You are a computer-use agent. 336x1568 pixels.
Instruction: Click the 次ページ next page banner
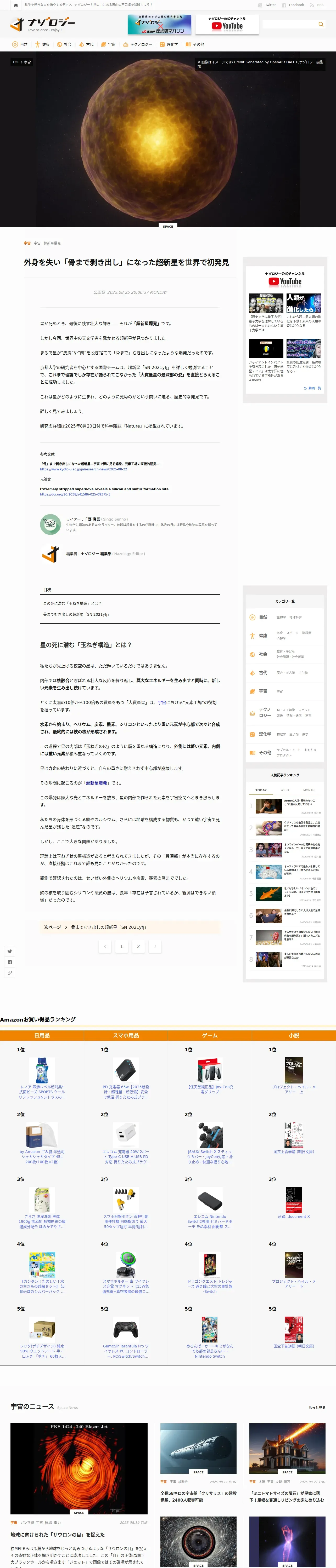coord(129,927)
